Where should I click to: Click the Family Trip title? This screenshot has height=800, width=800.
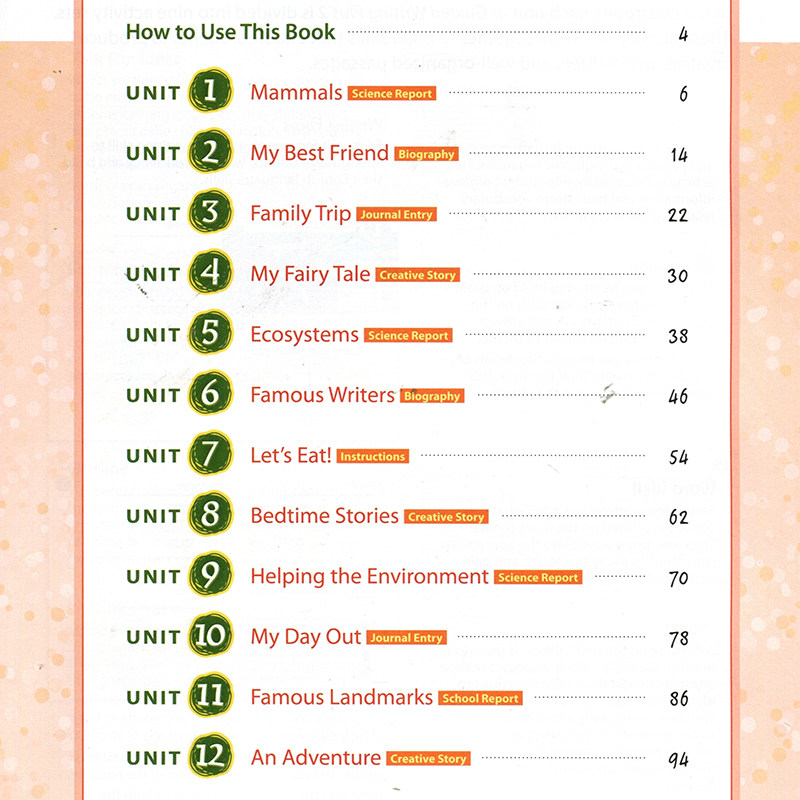pyautogui.click(x=300, y=214)
